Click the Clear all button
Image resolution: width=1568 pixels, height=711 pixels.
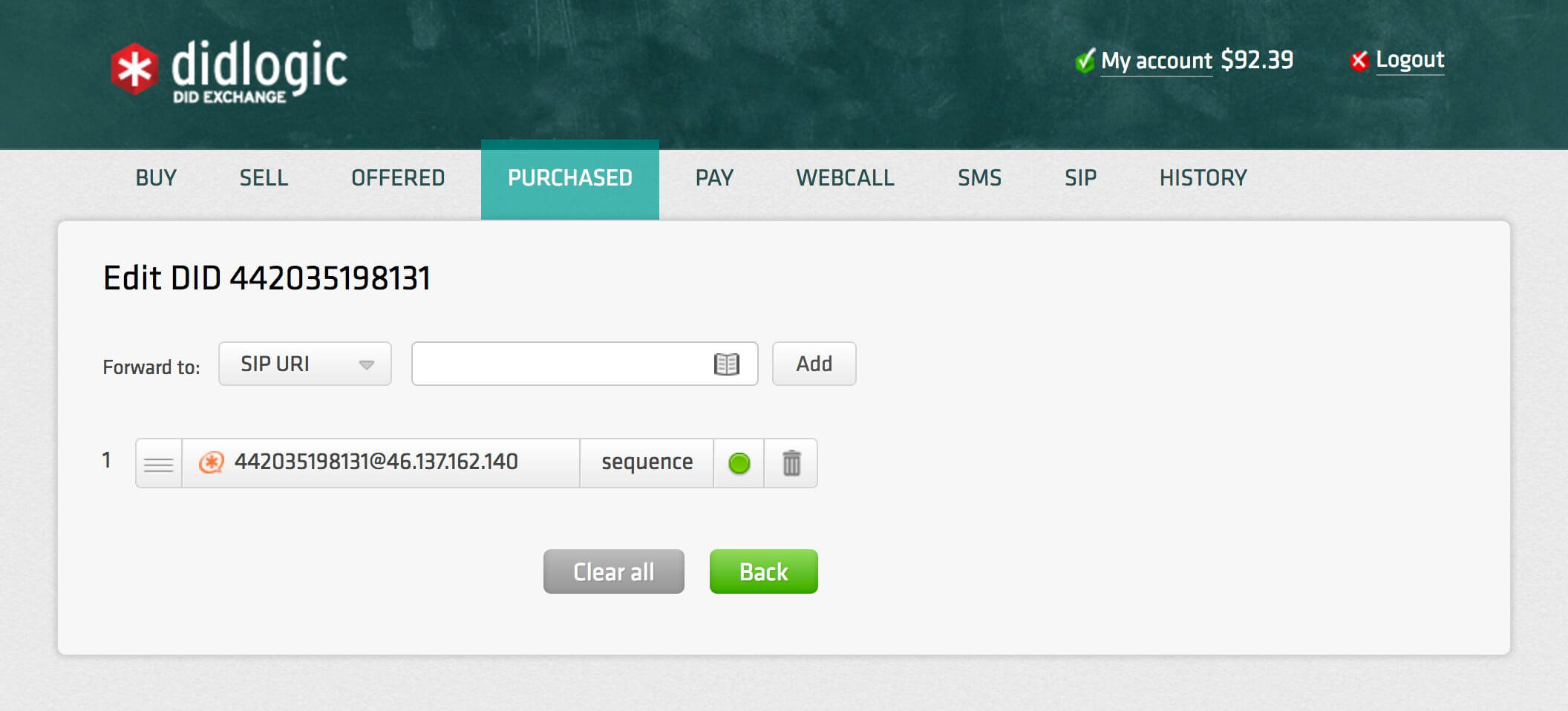[x=612, y=571]
